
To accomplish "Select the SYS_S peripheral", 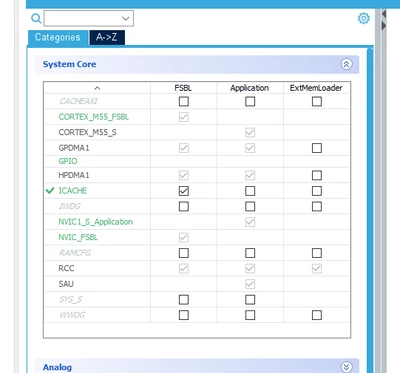I will pos(71,299).
